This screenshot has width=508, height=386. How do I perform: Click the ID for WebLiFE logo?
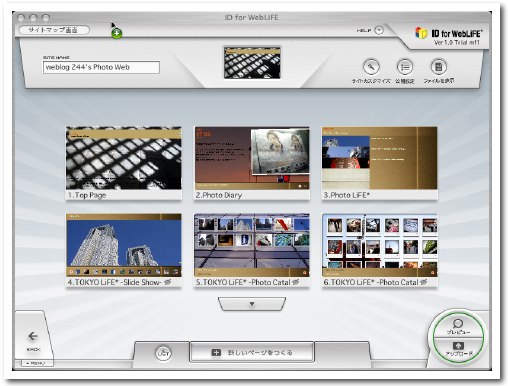pyautogui.click(x=448, y=36)
